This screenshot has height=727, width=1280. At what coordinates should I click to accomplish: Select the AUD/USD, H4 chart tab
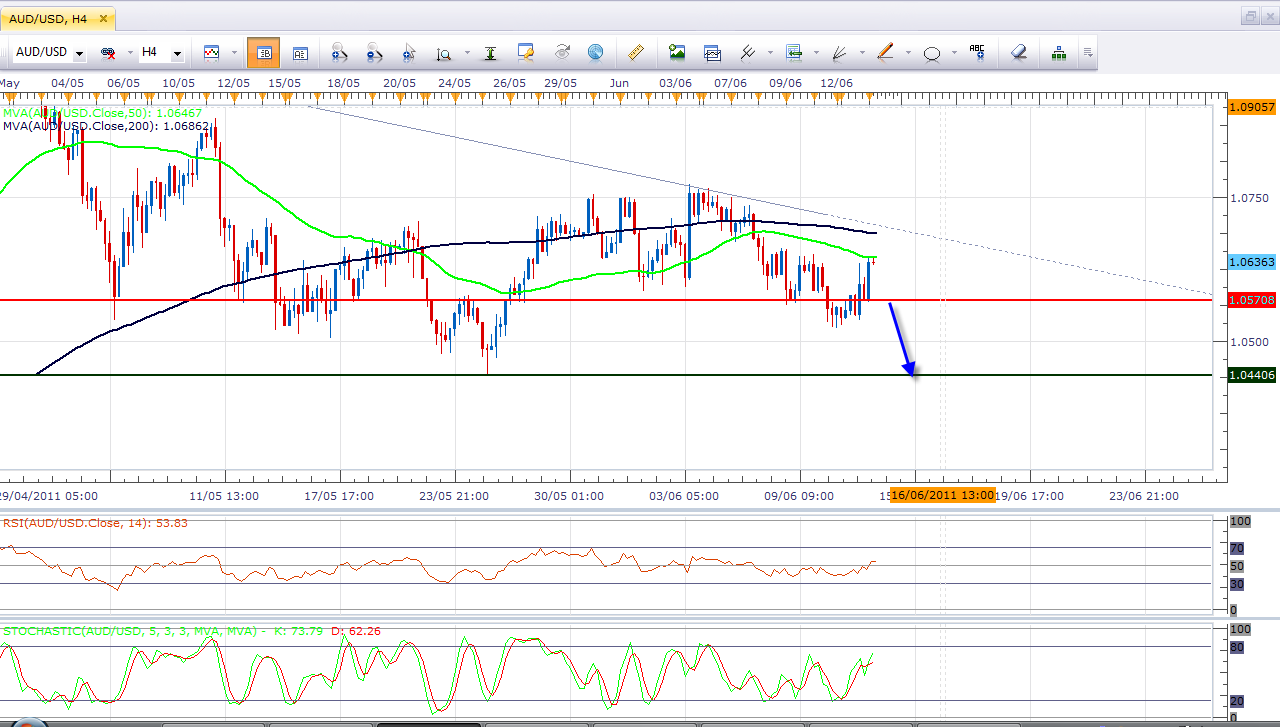pyautogui.click(x=58, y=18)
